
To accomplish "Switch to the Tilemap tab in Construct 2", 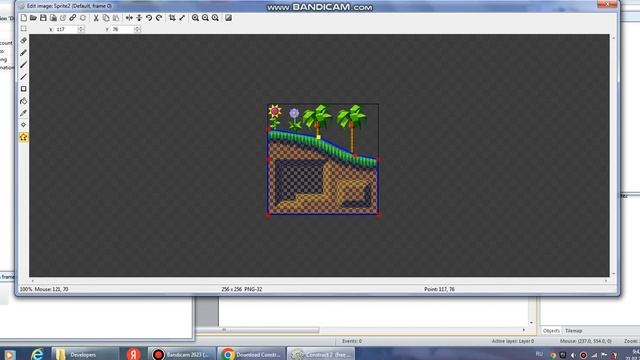I will click(x=573, y=331).
